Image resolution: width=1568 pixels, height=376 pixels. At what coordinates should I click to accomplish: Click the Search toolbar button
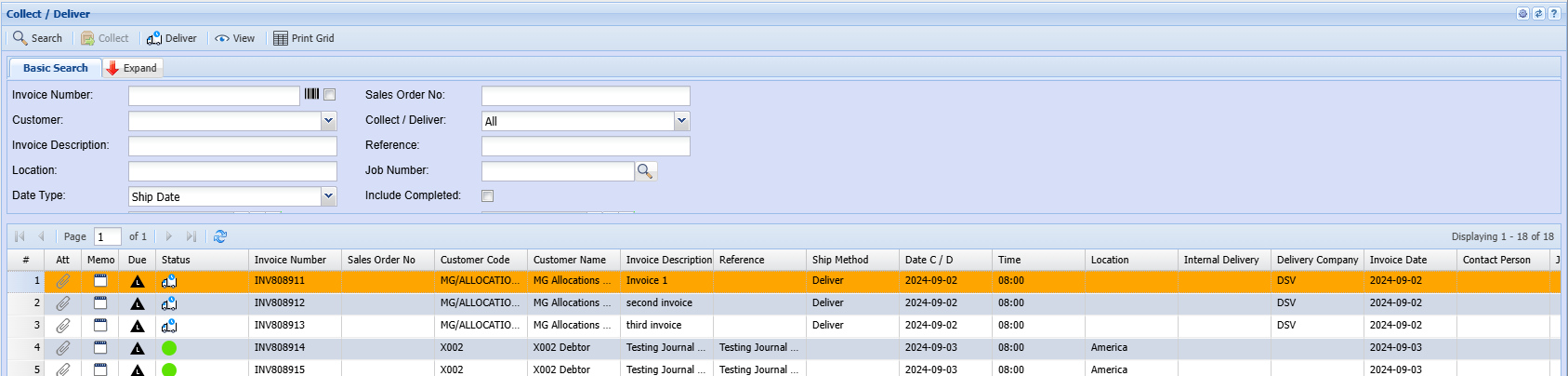[37, 38]
